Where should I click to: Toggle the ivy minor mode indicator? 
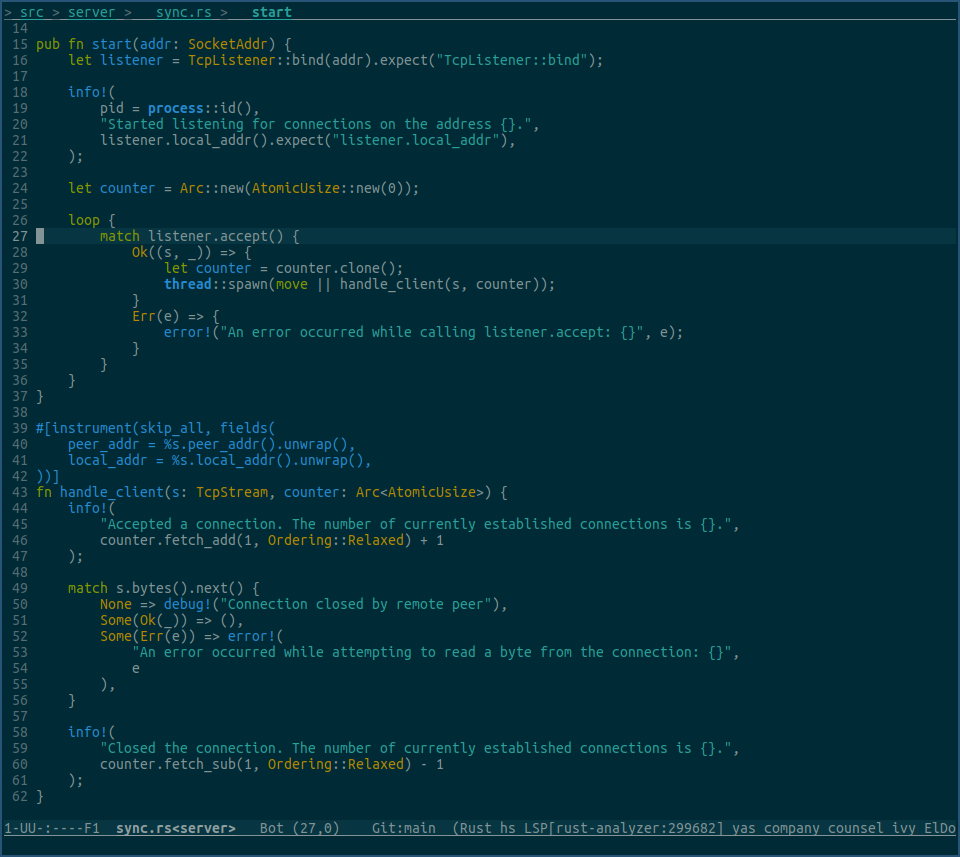[904, 828]
